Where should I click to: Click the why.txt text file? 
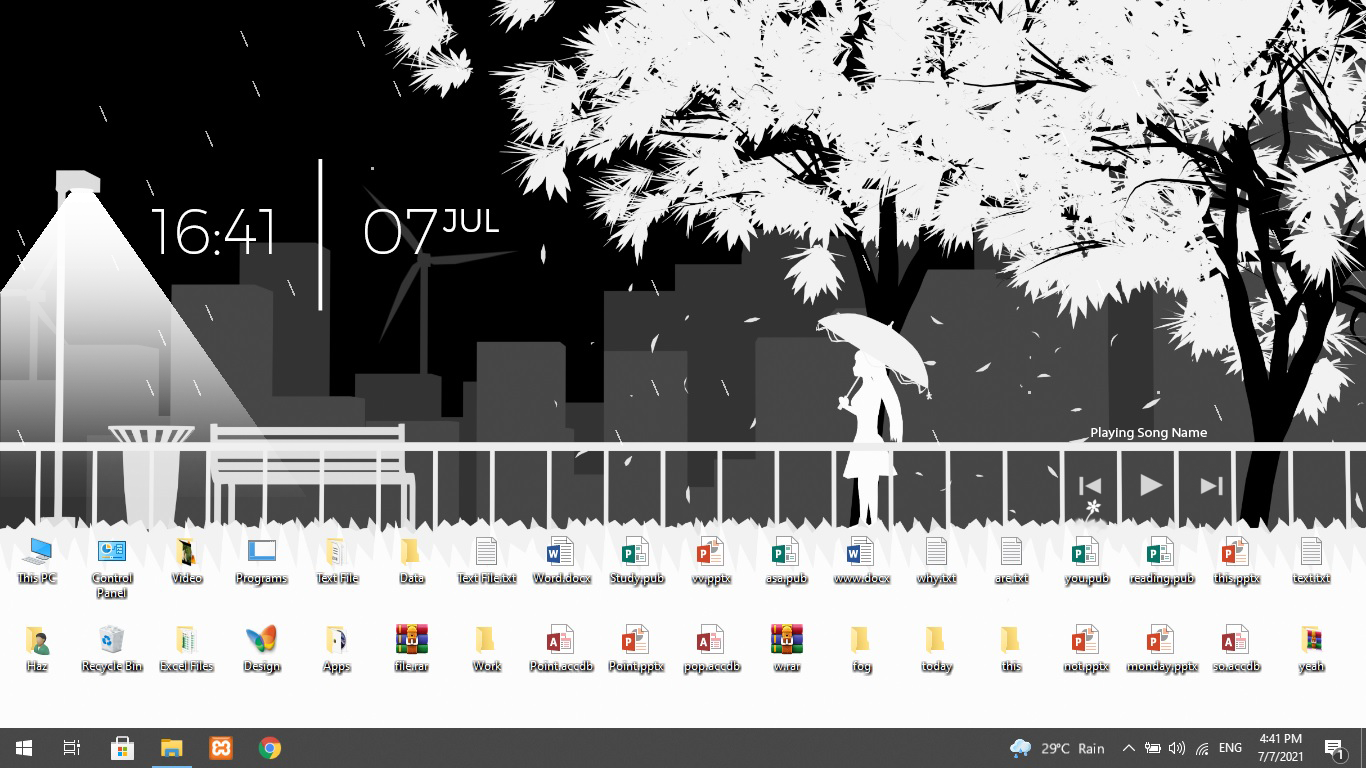(x=936, y=560)
